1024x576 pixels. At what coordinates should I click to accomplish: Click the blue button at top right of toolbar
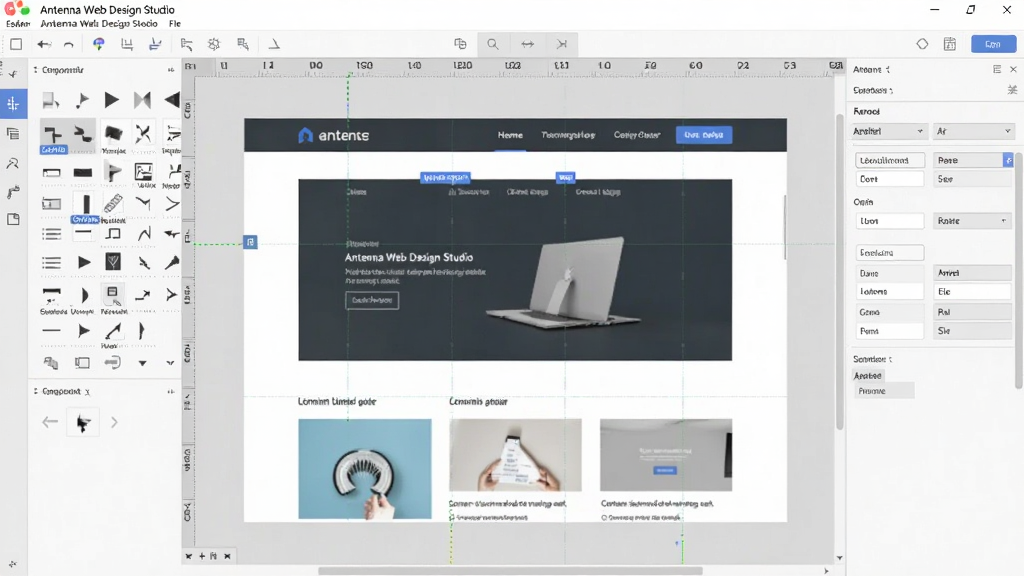[x=993, y=44]
